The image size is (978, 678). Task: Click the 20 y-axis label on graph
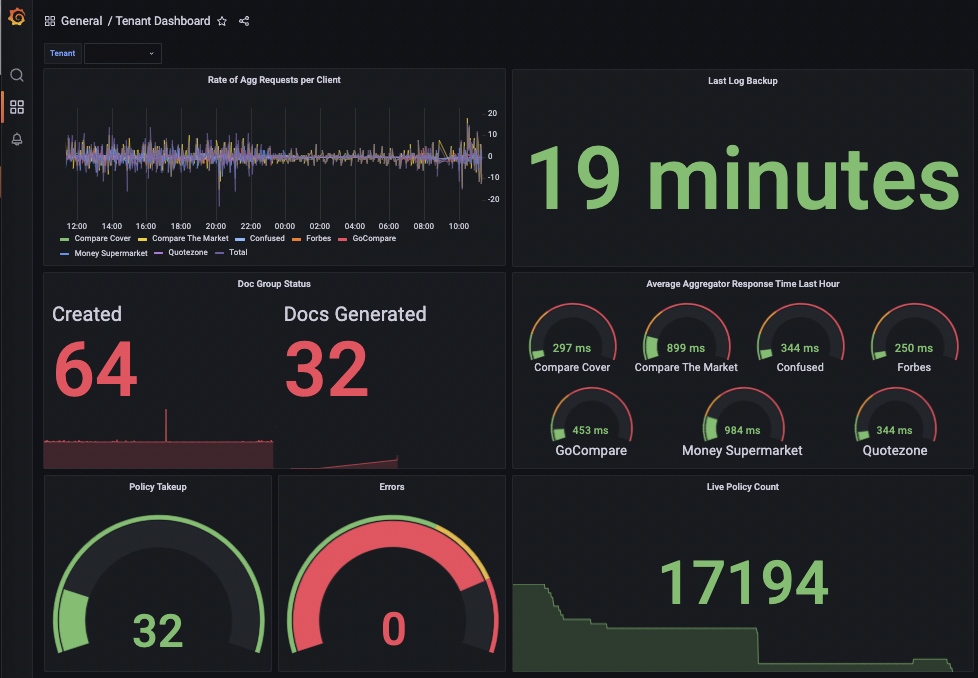pyautogui.click(x=492, y=114)
